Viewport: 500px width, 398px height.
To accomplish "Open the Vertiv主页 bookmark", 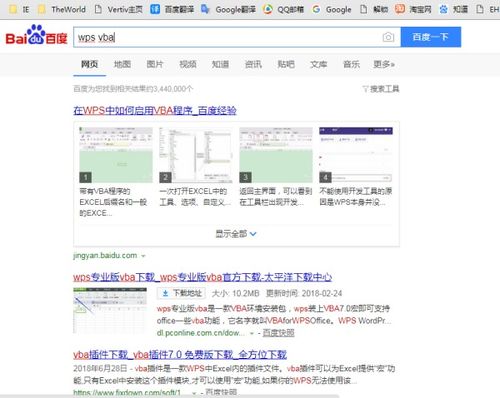I will (118, 9).
